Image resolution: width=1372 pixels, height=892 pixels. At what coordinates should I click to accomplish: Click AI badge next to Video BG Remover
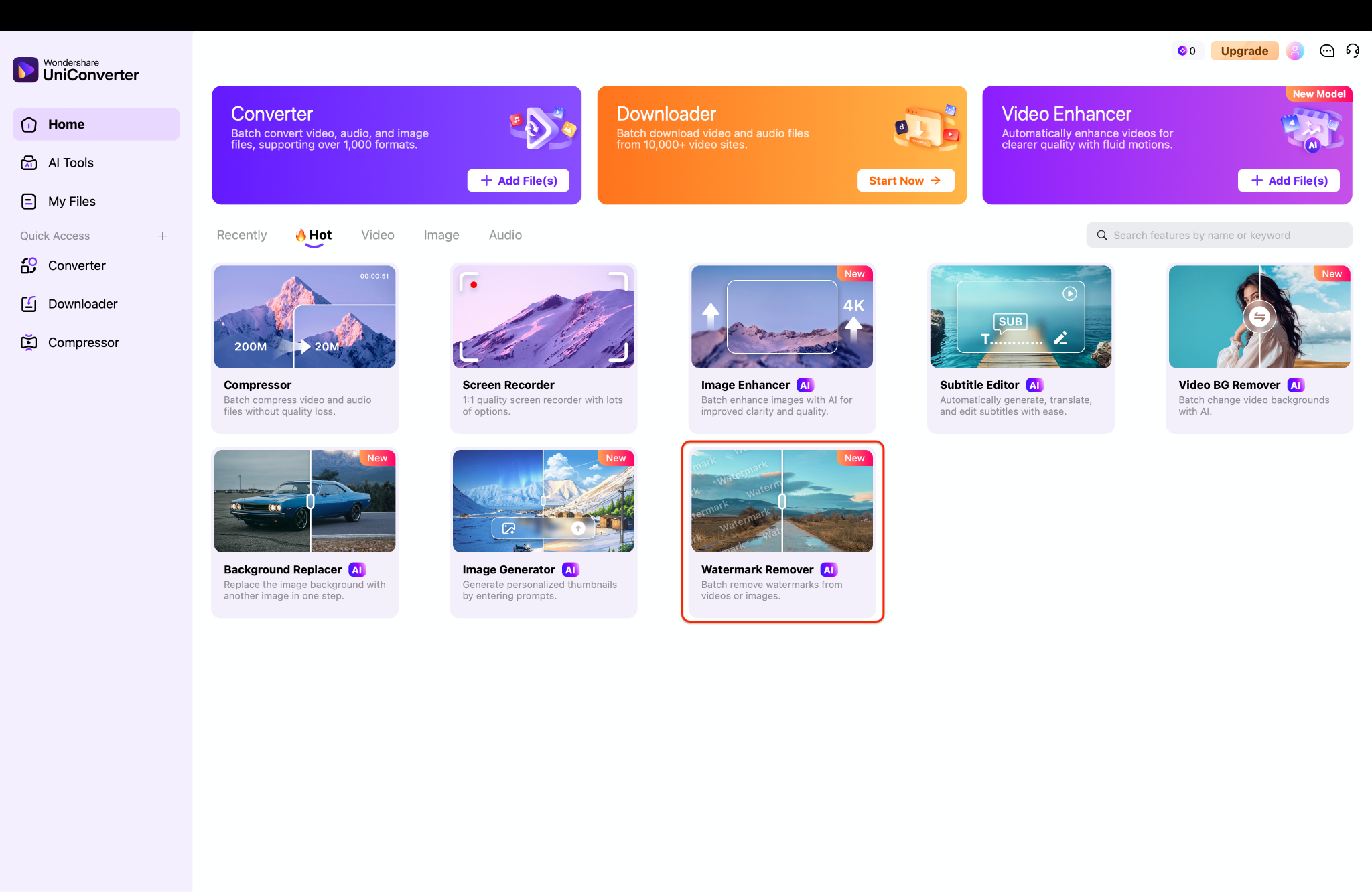pos(1296,385)
